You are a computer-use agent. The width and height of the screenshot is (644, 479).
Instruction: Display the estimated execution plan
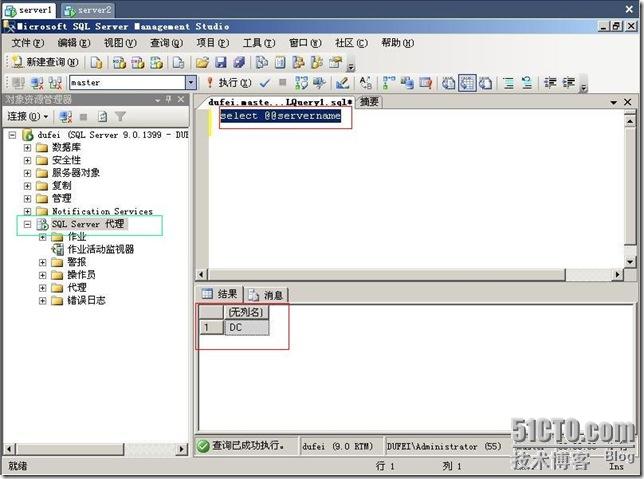(301, 83)
